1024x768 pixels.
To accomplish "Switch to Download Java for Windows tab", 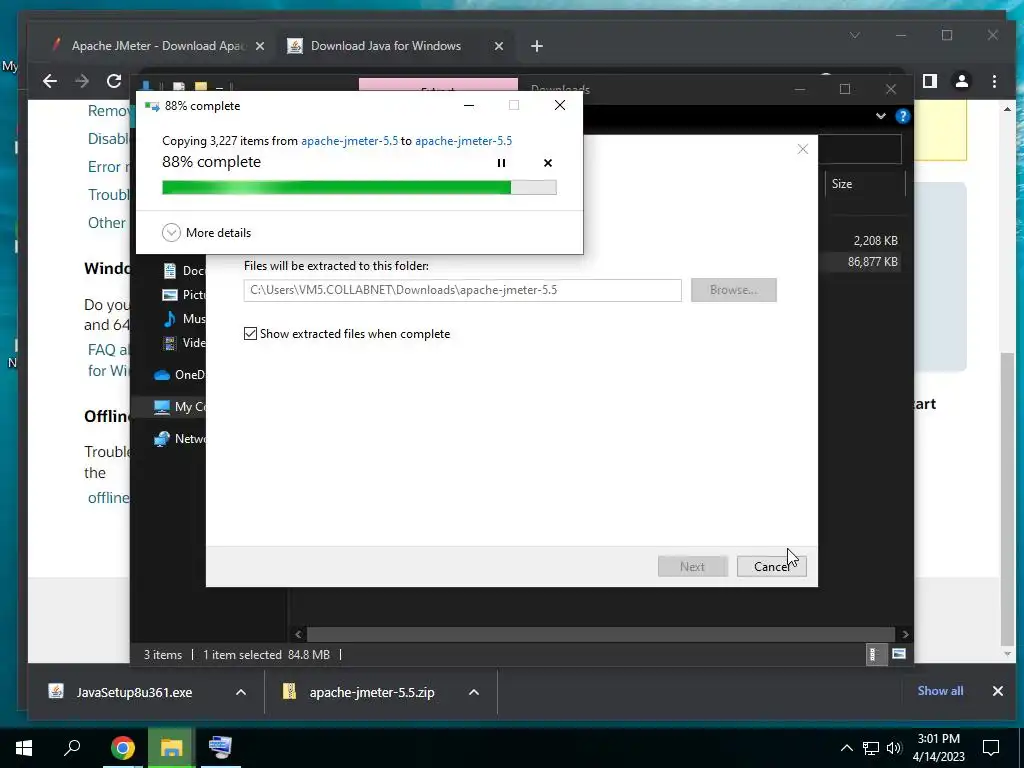I will click(x=385, y=46).
